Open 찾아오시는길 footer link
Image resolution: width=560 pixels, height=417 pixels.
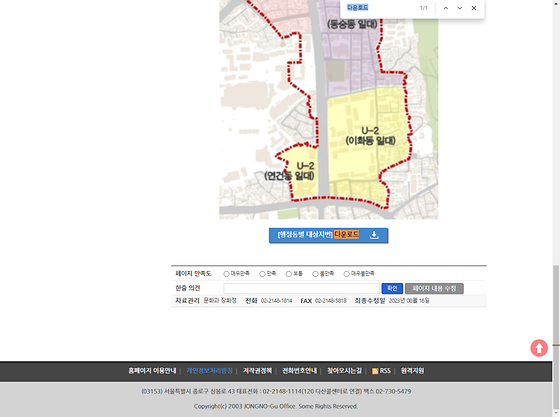pos(344,371)
